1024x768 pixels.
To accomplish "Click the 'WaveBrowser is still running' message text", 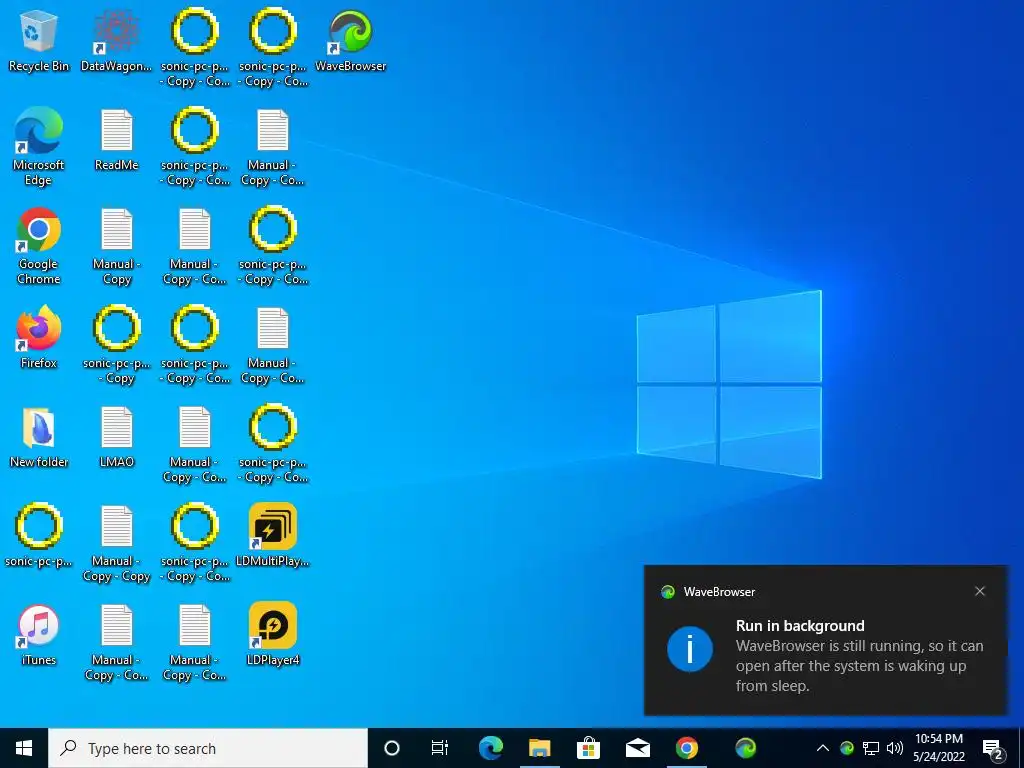I will 859,665.
